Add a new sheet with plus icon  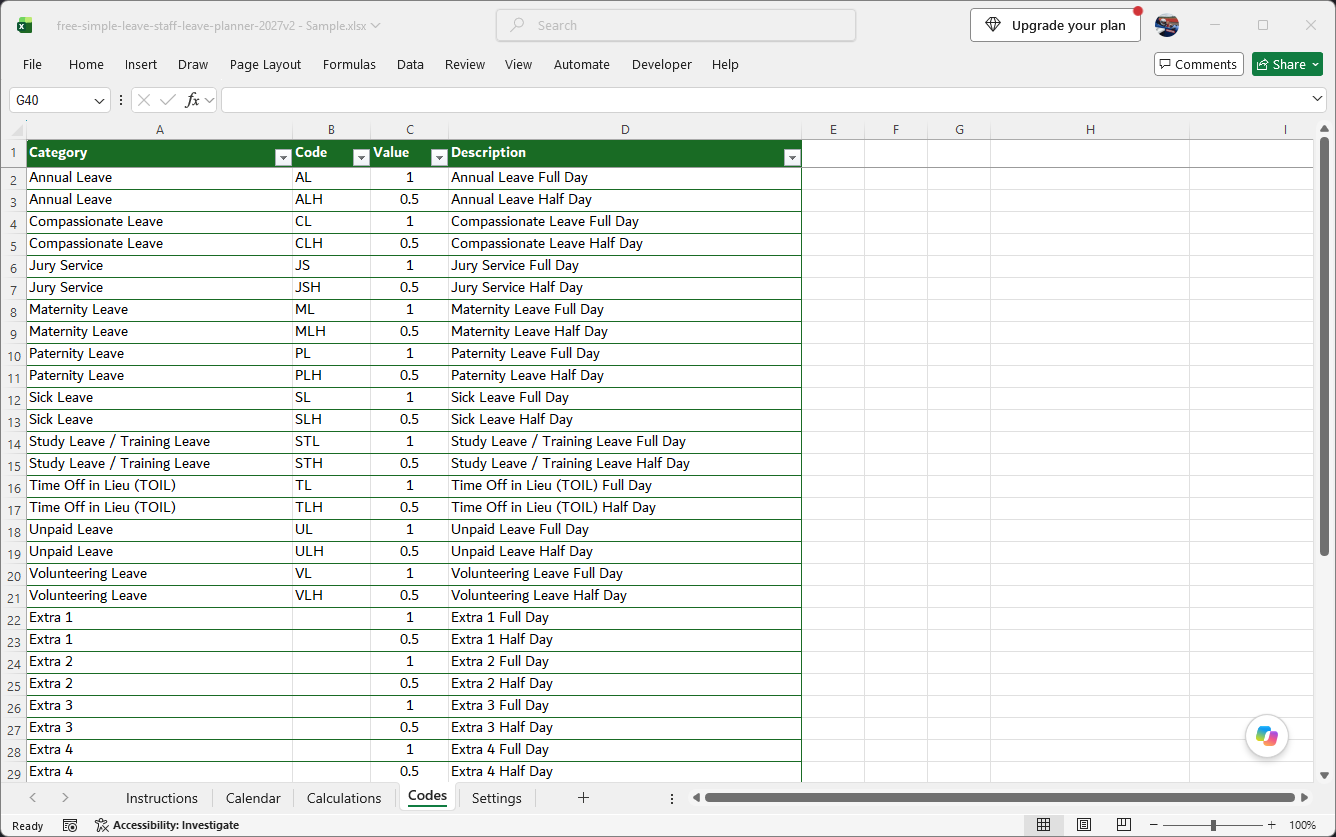(x=584, y=798)
